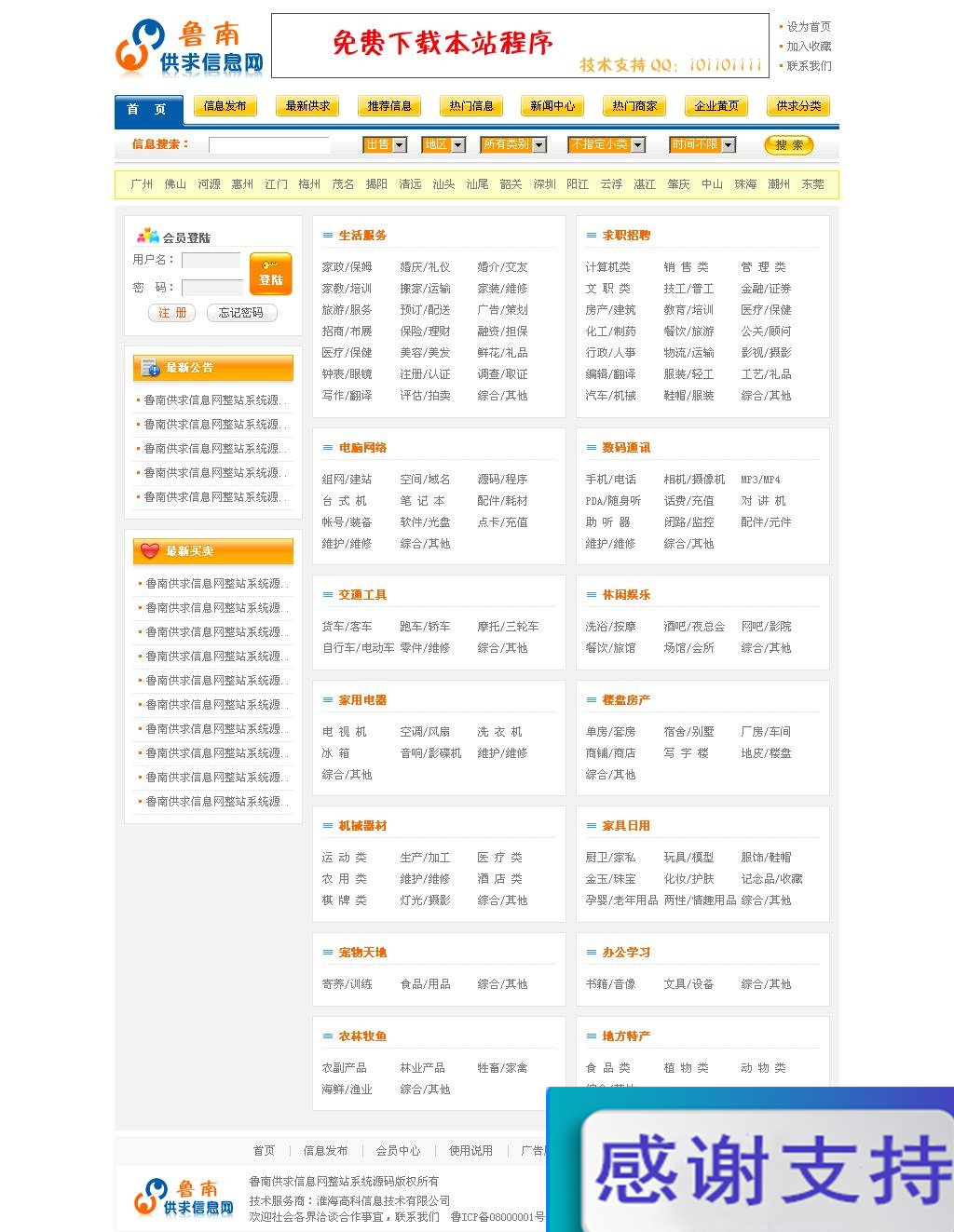Open the 免费下载本站程序 banner

[x=520, y=46]
